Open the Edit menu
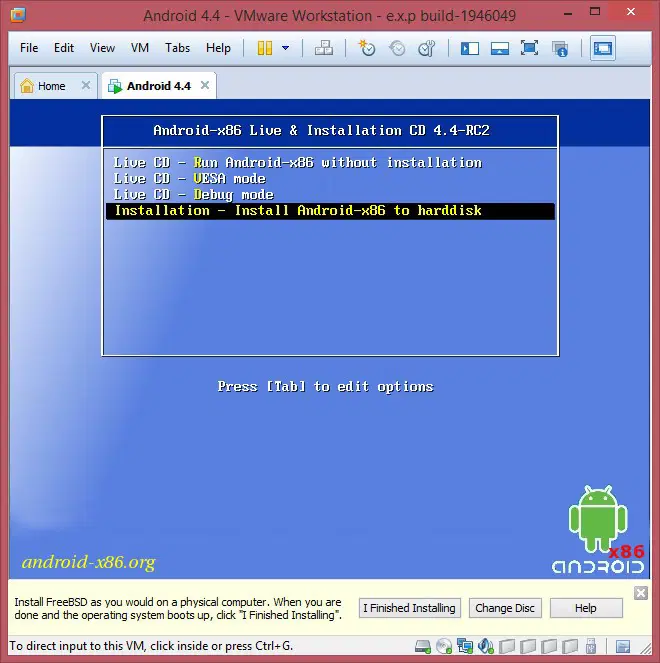 (x=64, y=48)
